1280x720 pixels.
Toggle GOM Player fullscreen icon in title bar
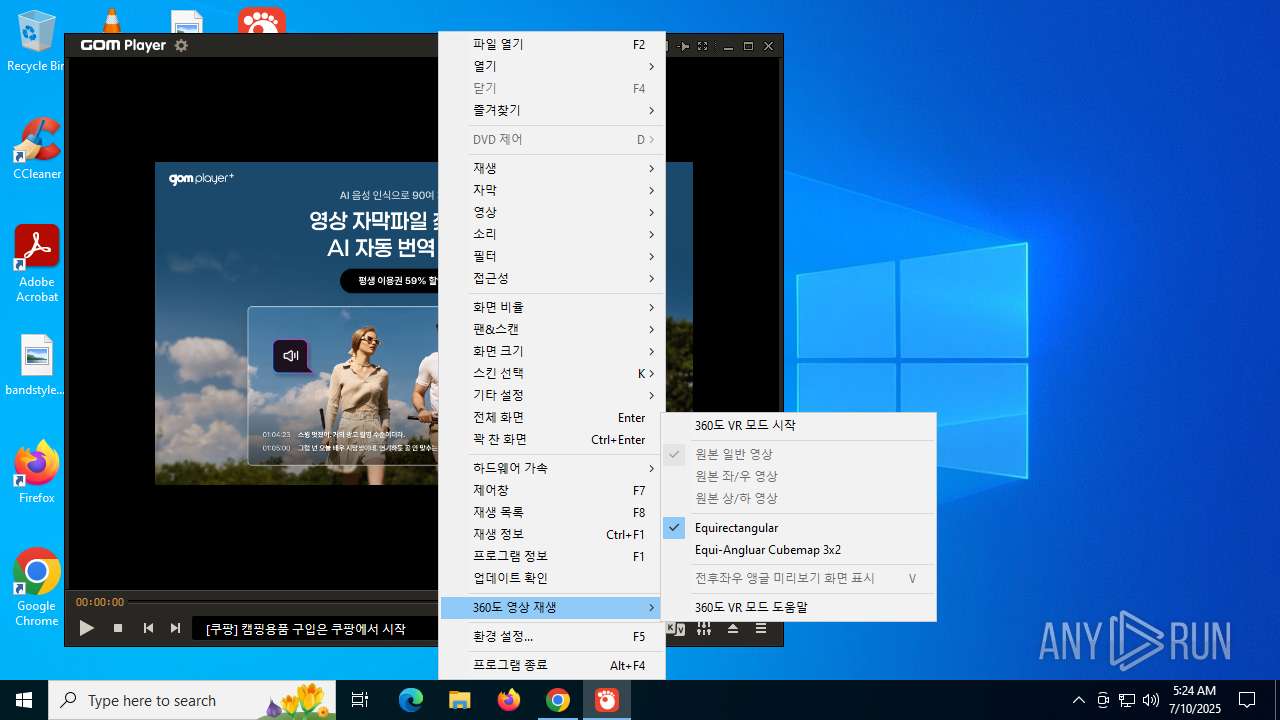pos(702,46)
